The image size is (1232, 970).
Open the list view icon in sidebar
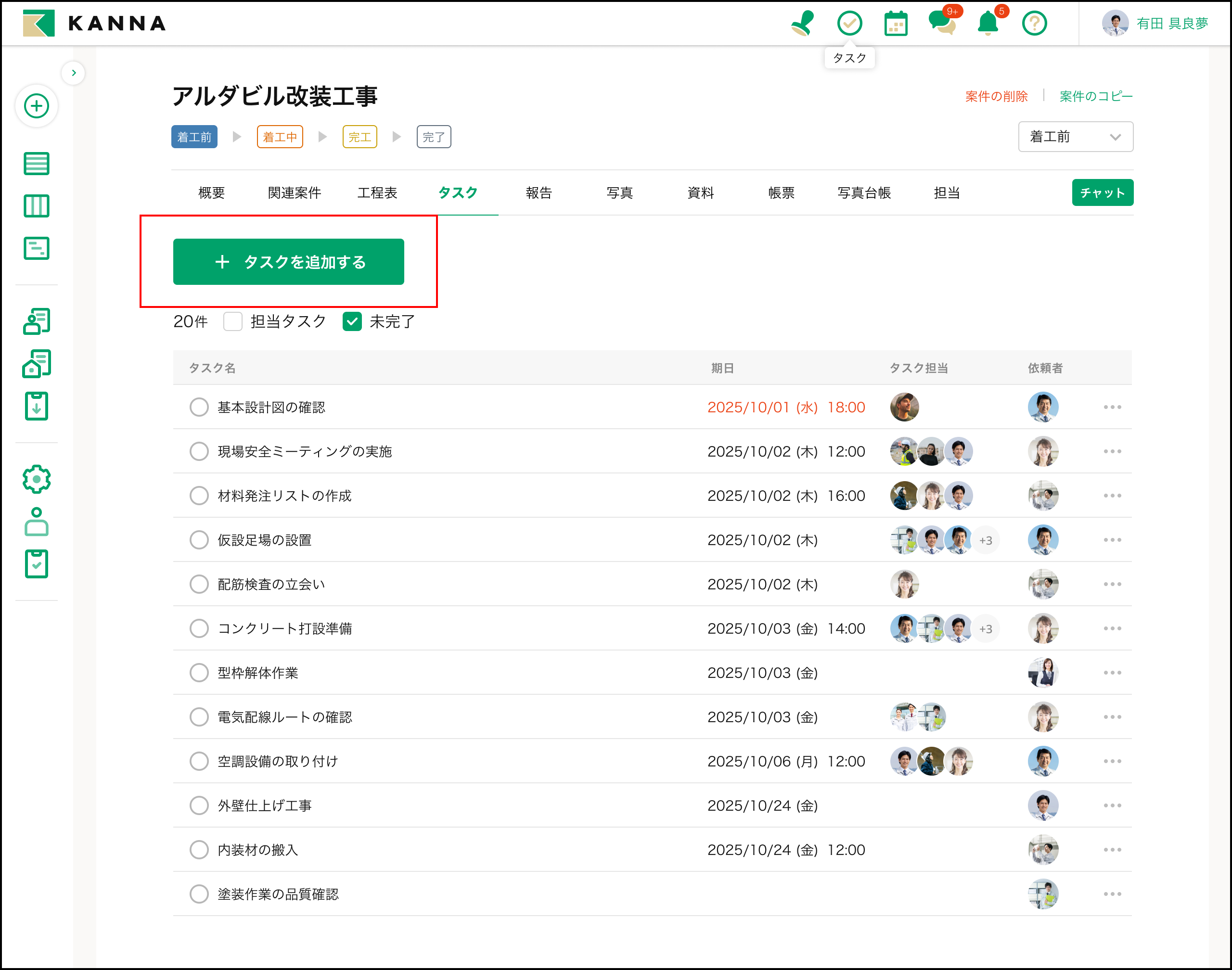[x=37, y=164]
